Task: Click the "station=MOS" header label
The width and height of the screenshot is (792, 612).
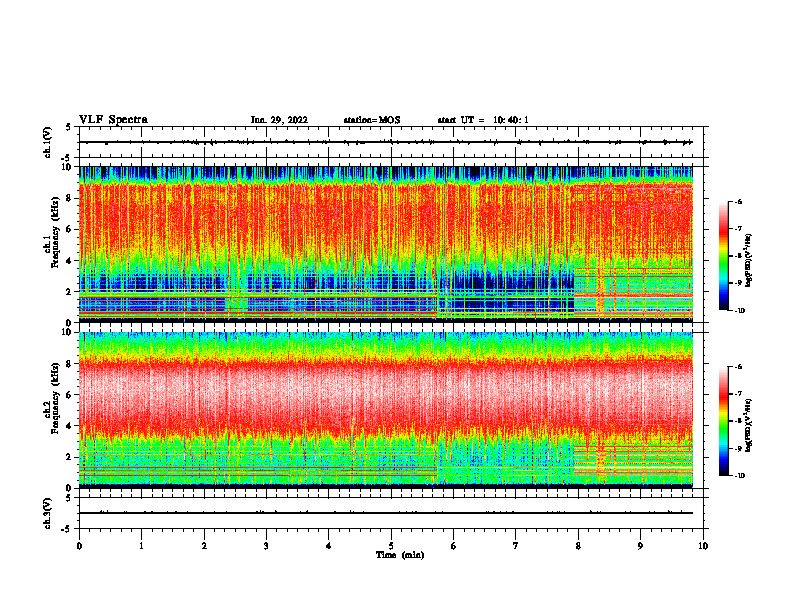Action: (372, 120)
